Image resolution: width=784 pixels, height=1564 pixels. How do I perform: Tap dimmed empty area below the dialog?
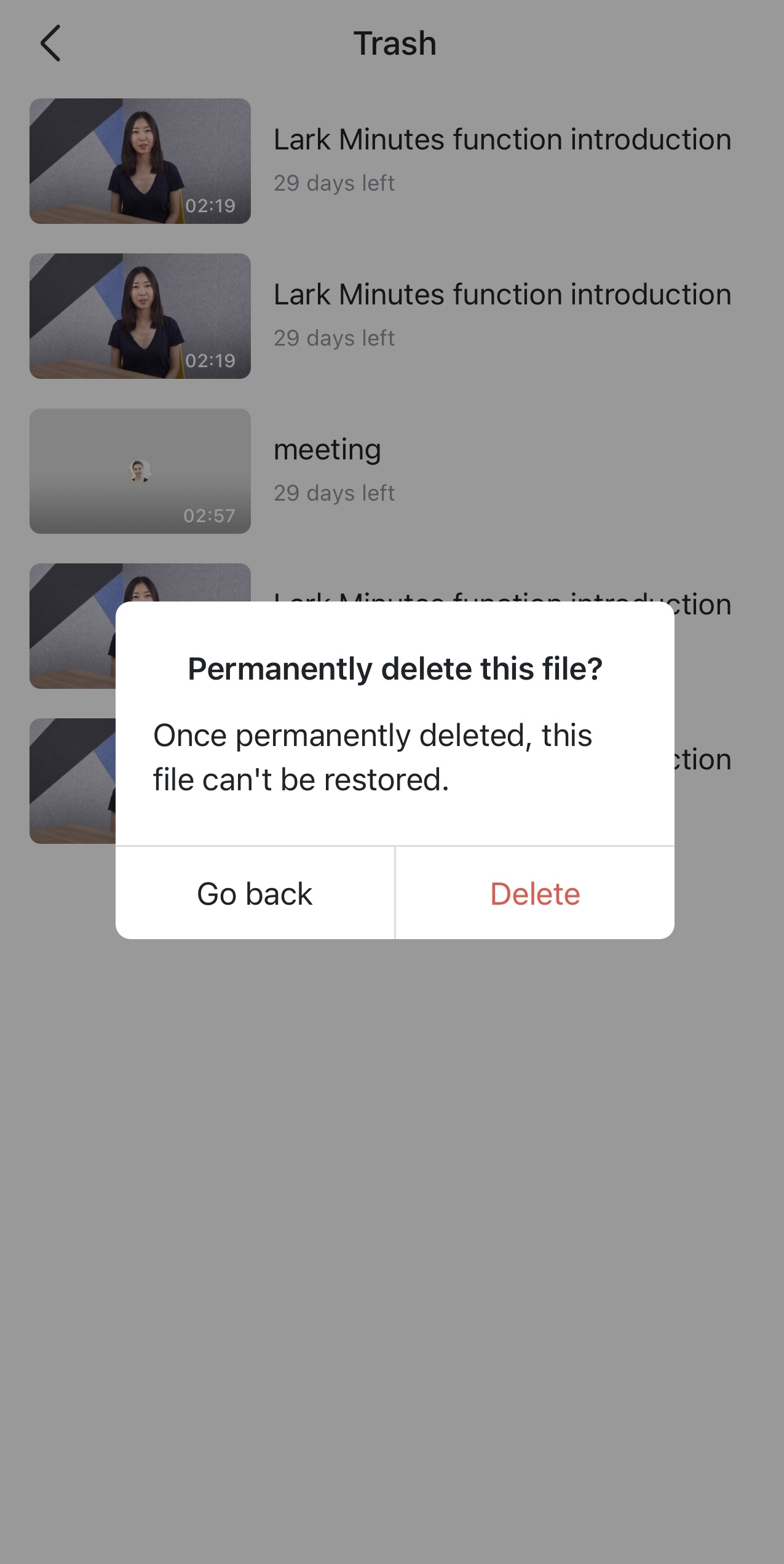[392, 1230]
